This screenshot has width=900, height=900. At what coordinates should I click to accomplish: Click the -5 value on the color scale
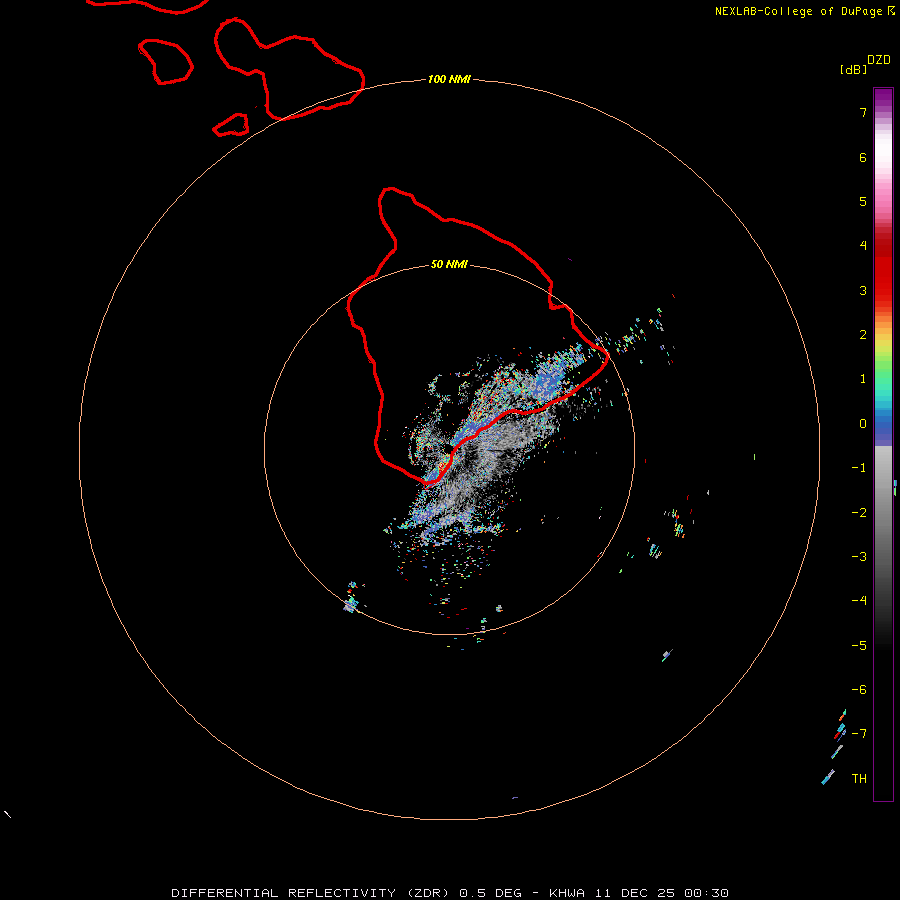tap(859, 646)
